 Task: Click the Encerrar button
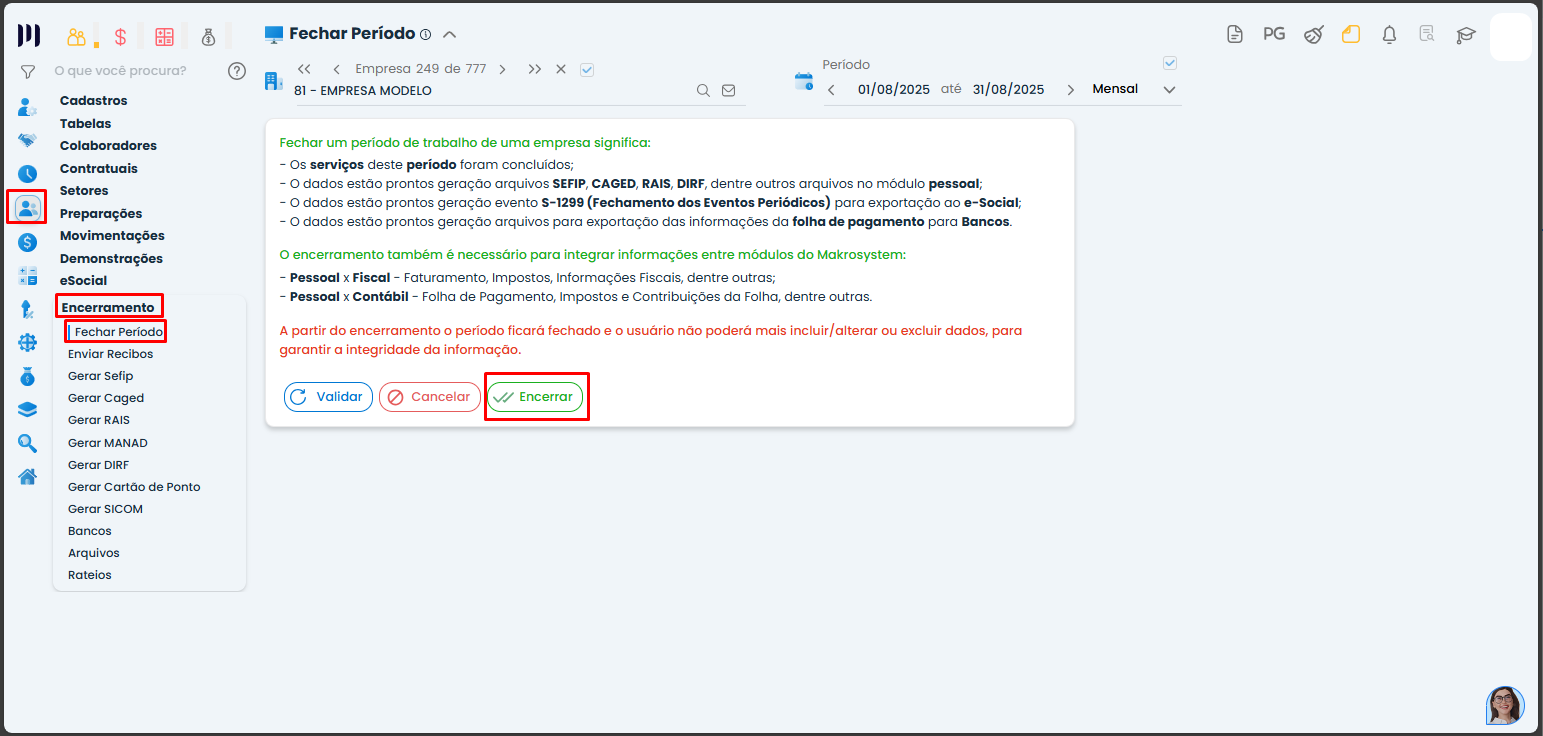tap(535, 397)
